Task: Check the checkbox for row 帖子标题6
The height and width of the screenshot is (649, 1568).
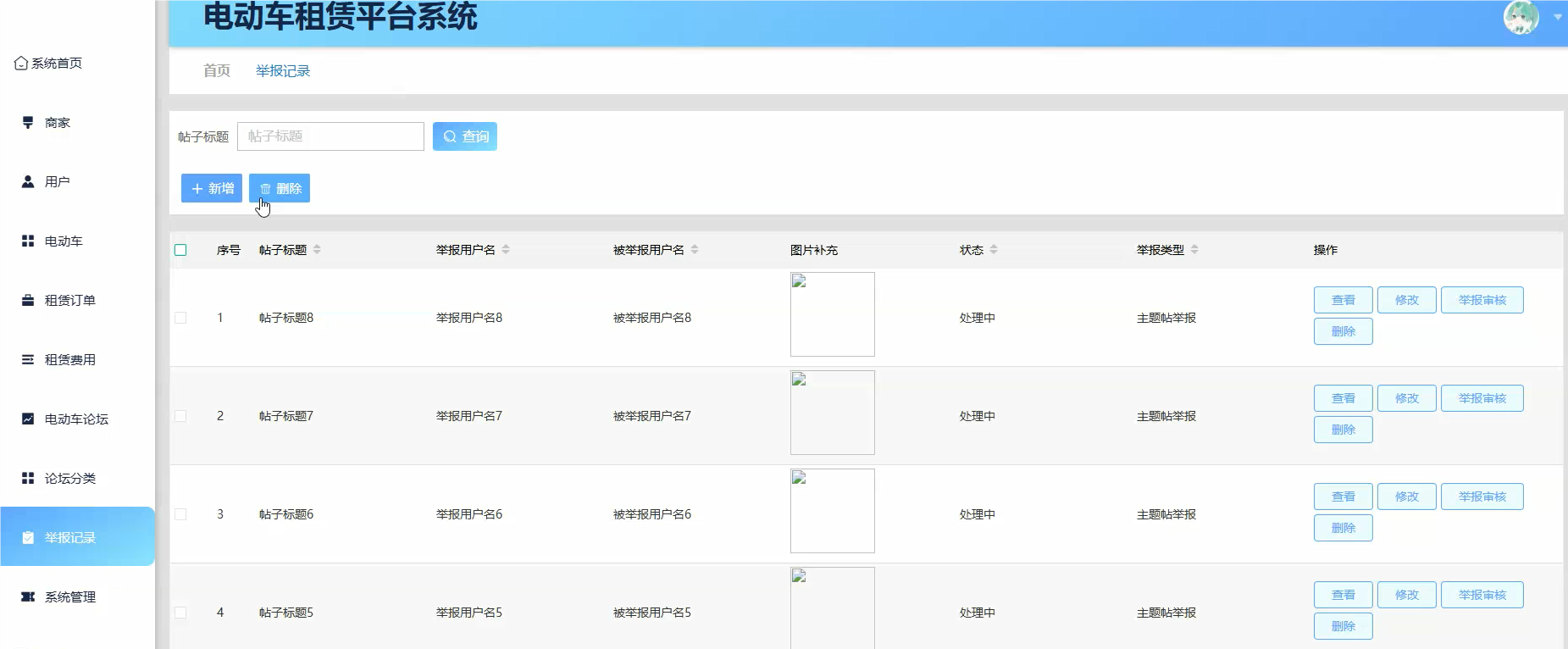Action: point(180,514)
